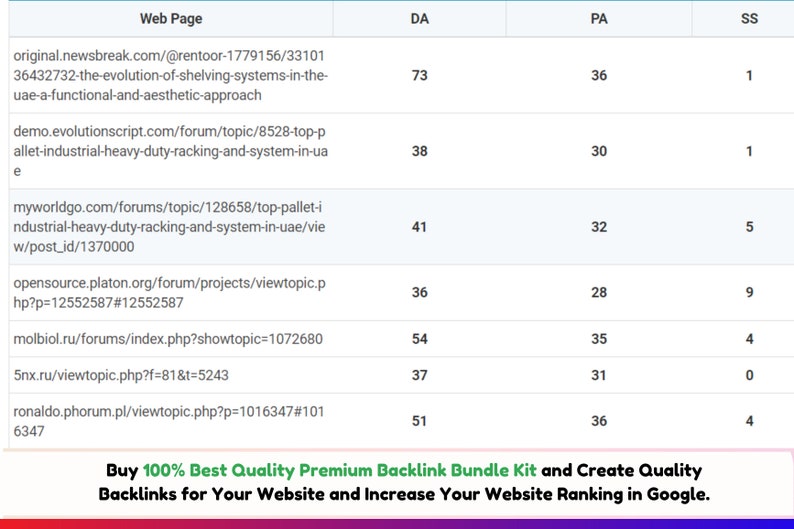Click the SS column header

pos(749,18)
